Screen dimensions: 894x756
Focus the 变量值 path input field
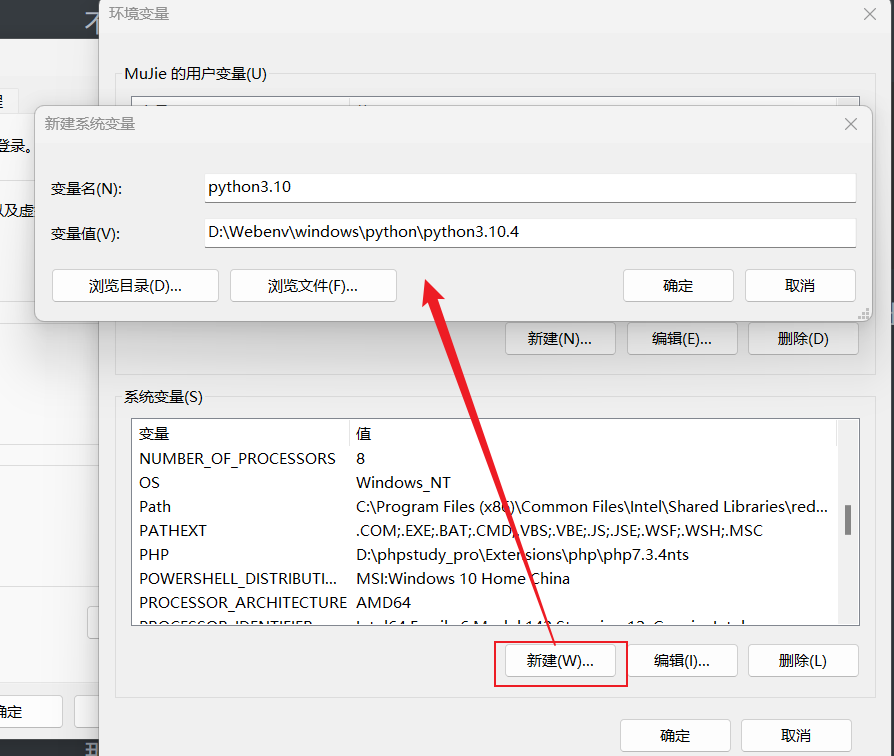tap(529, 233)
